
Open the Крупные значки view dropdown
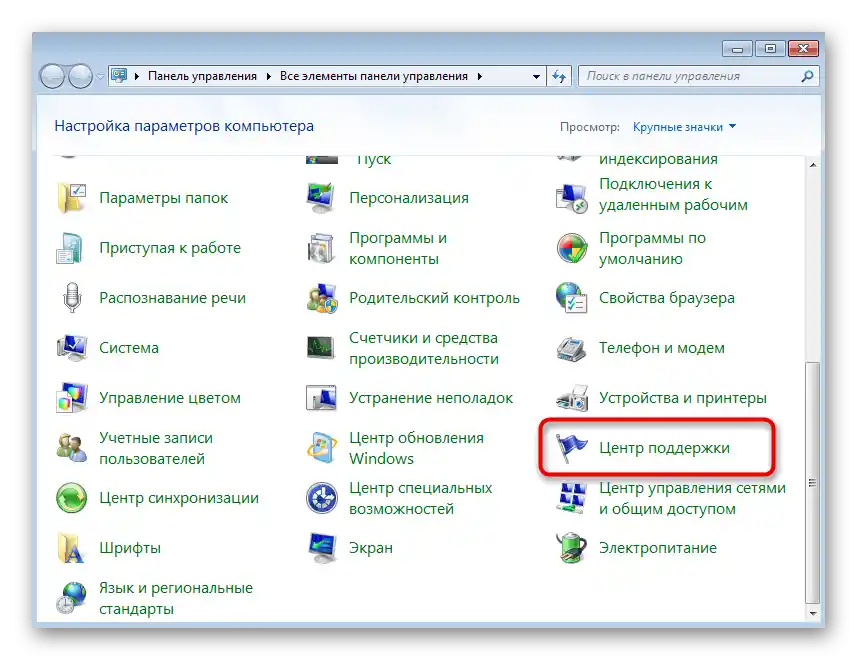coord(684,127)
